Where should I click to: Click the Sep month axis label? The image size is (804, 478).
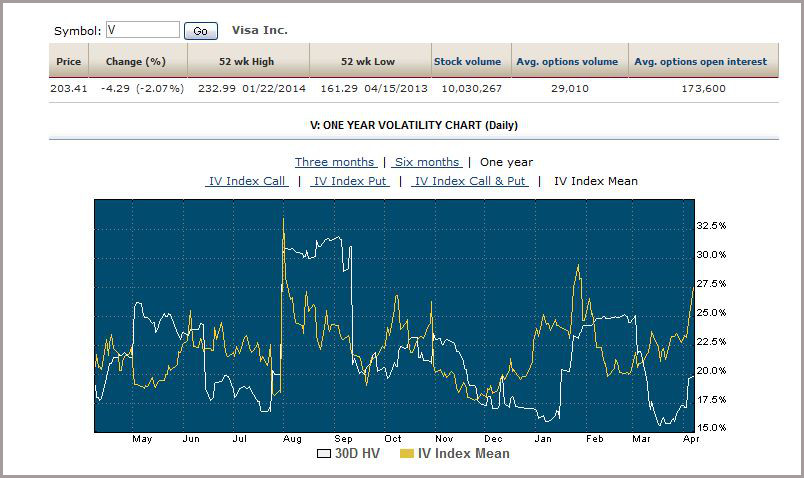[x=343, y=439]
